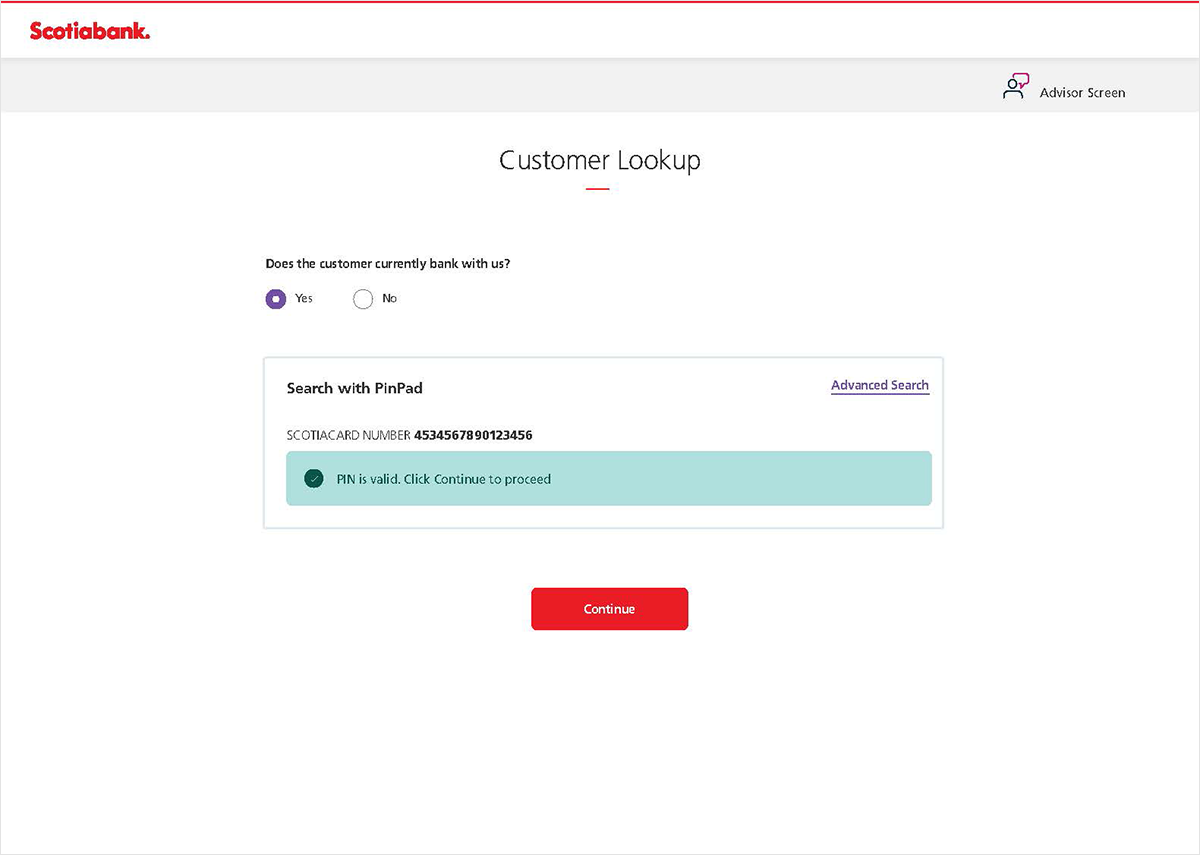Select the No radio button
Image resolution: width=1200 pixels, height=855 pixels.
click(x=363, y=299)
